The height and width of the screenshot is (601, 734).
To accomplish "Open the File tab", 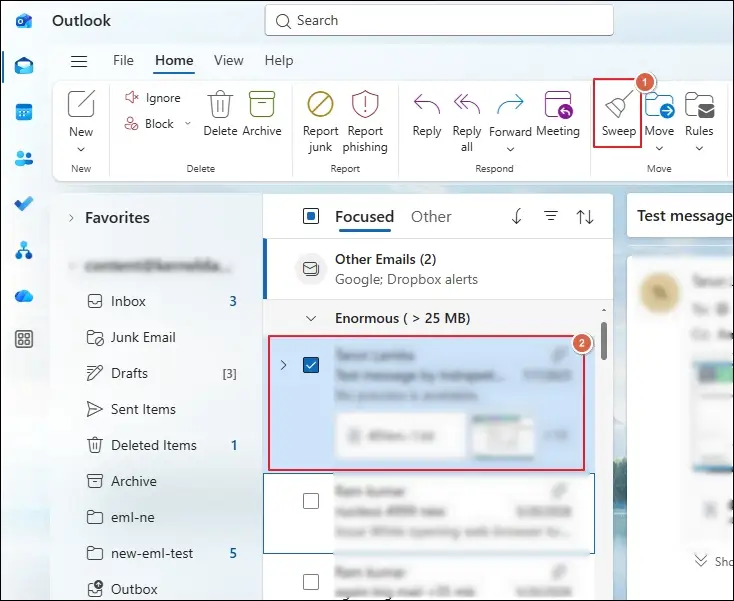I will 124,60.
